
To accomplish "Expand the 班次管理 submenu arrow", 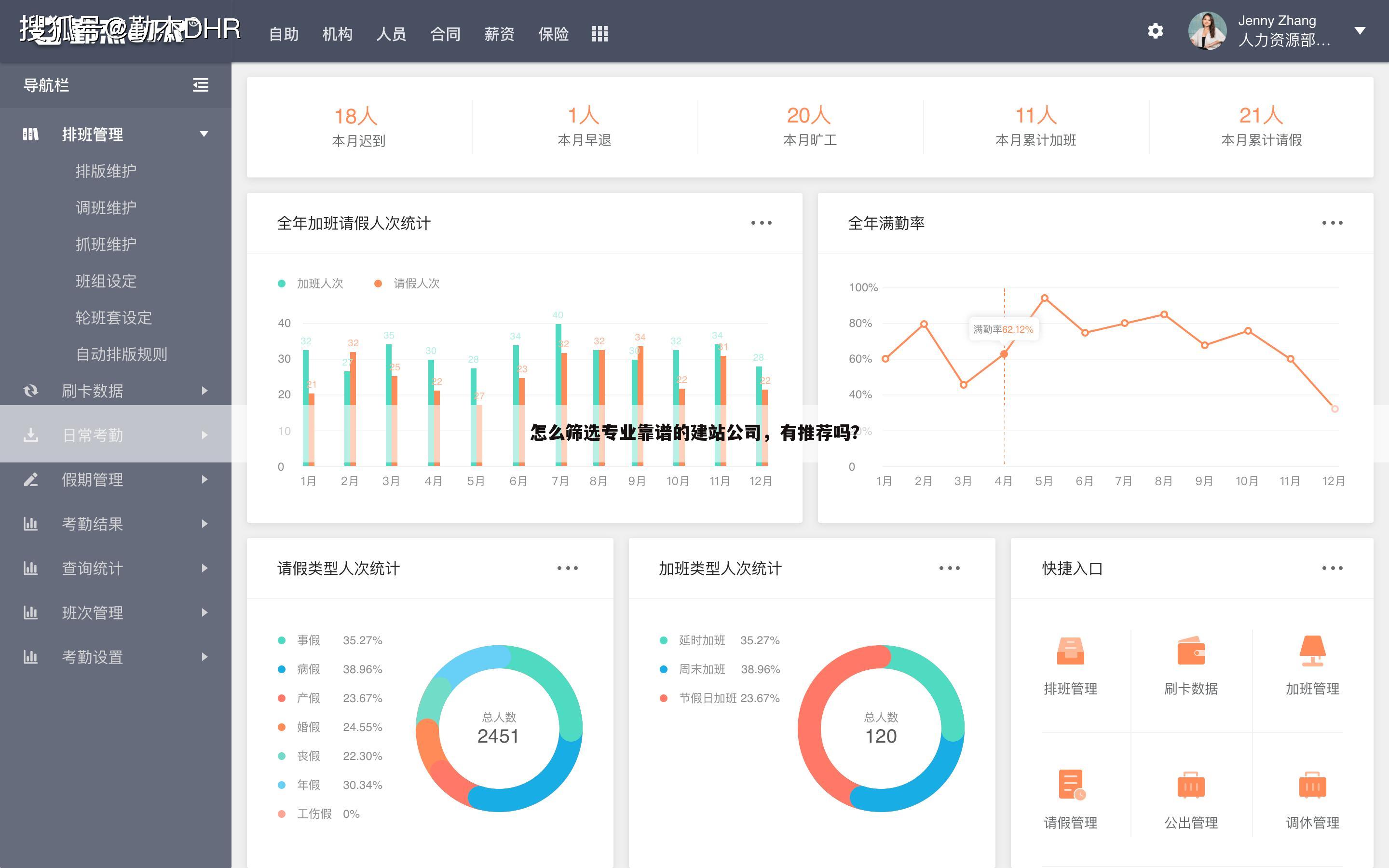I will coord(205,612).
